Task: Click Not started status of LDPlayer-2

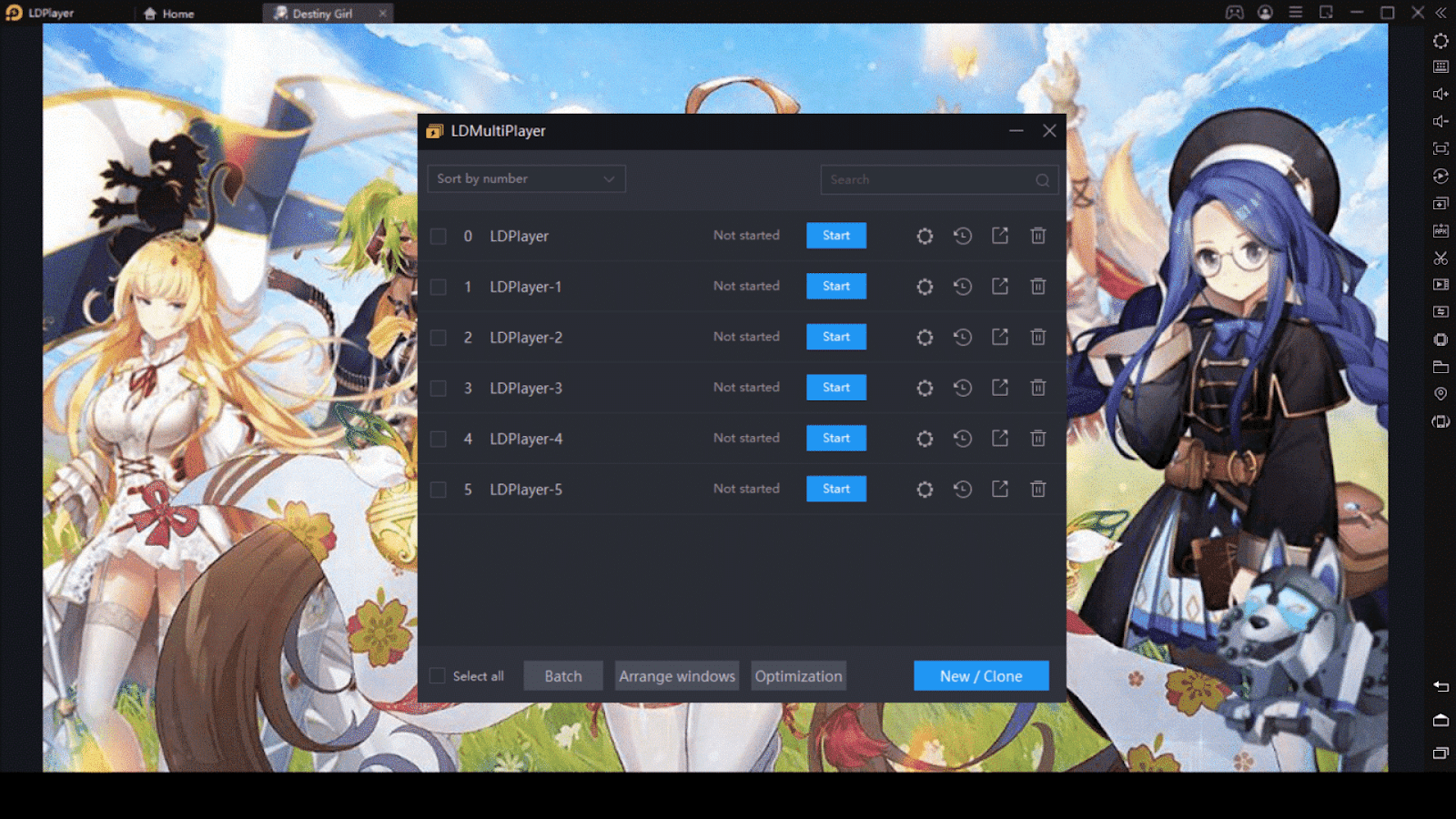Action: point(746,337)
